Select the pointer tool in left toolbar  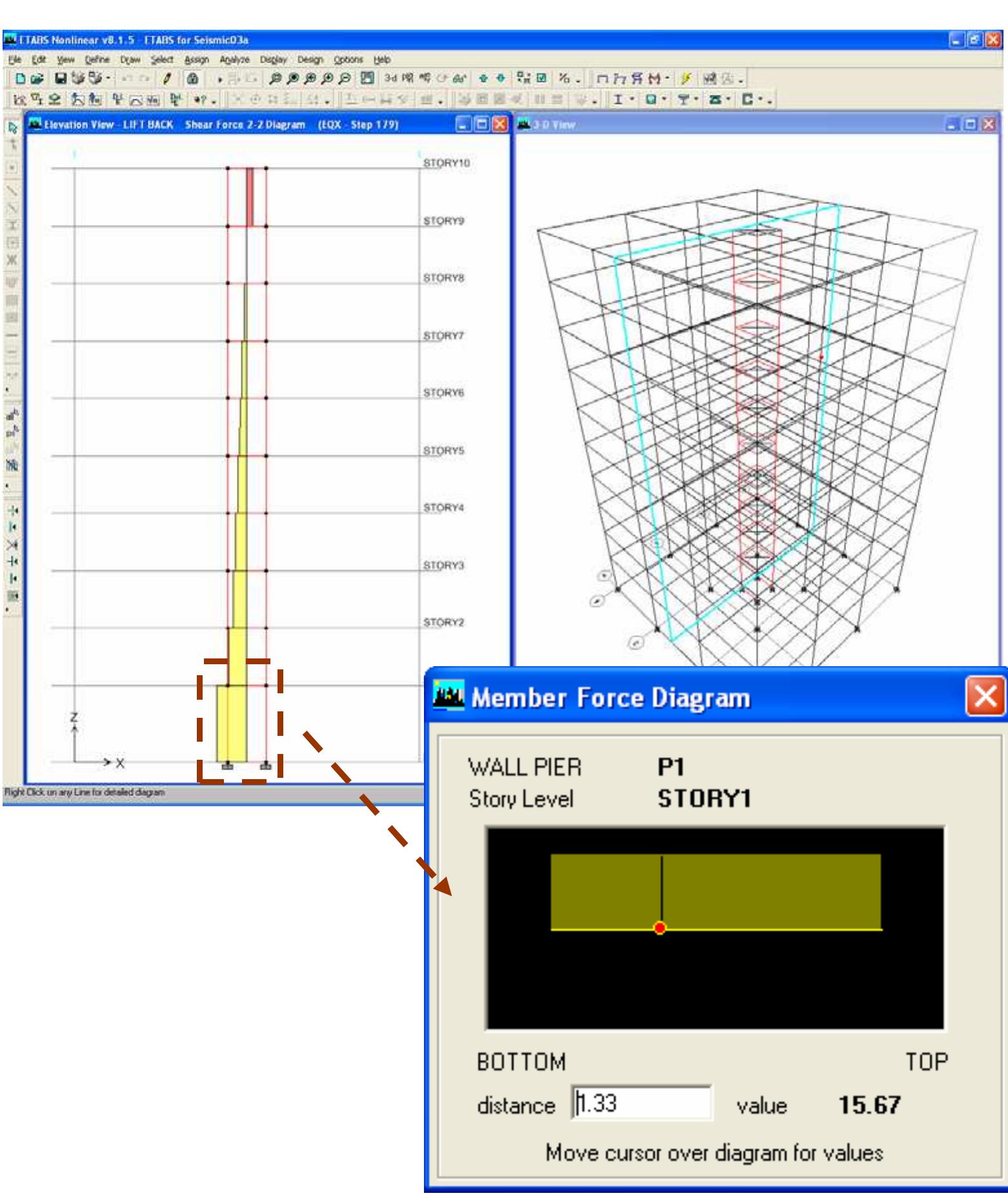click(12, 127)
